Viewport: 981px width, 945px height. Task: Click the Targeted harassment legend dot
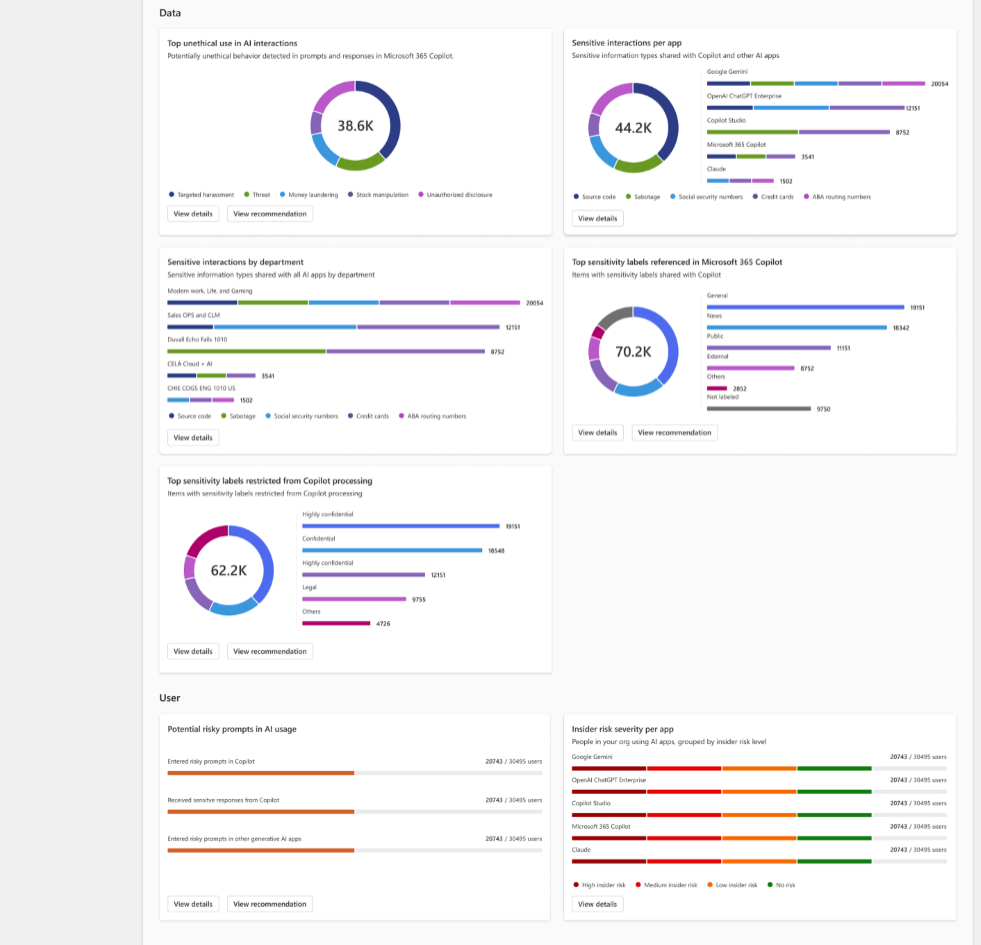171,195
